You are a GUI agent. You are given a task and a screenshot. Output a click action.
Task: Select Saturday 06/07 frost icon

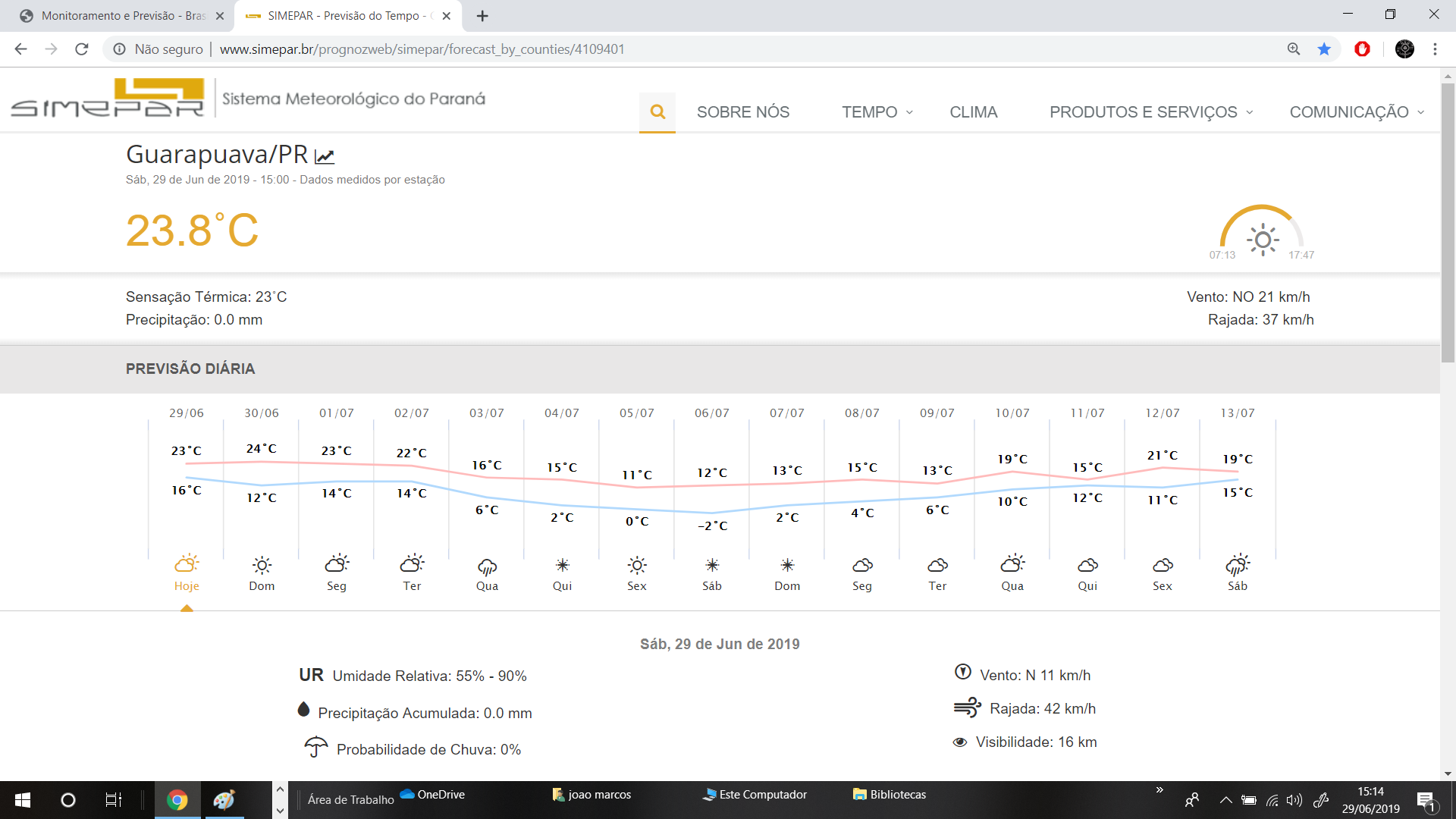712,565
